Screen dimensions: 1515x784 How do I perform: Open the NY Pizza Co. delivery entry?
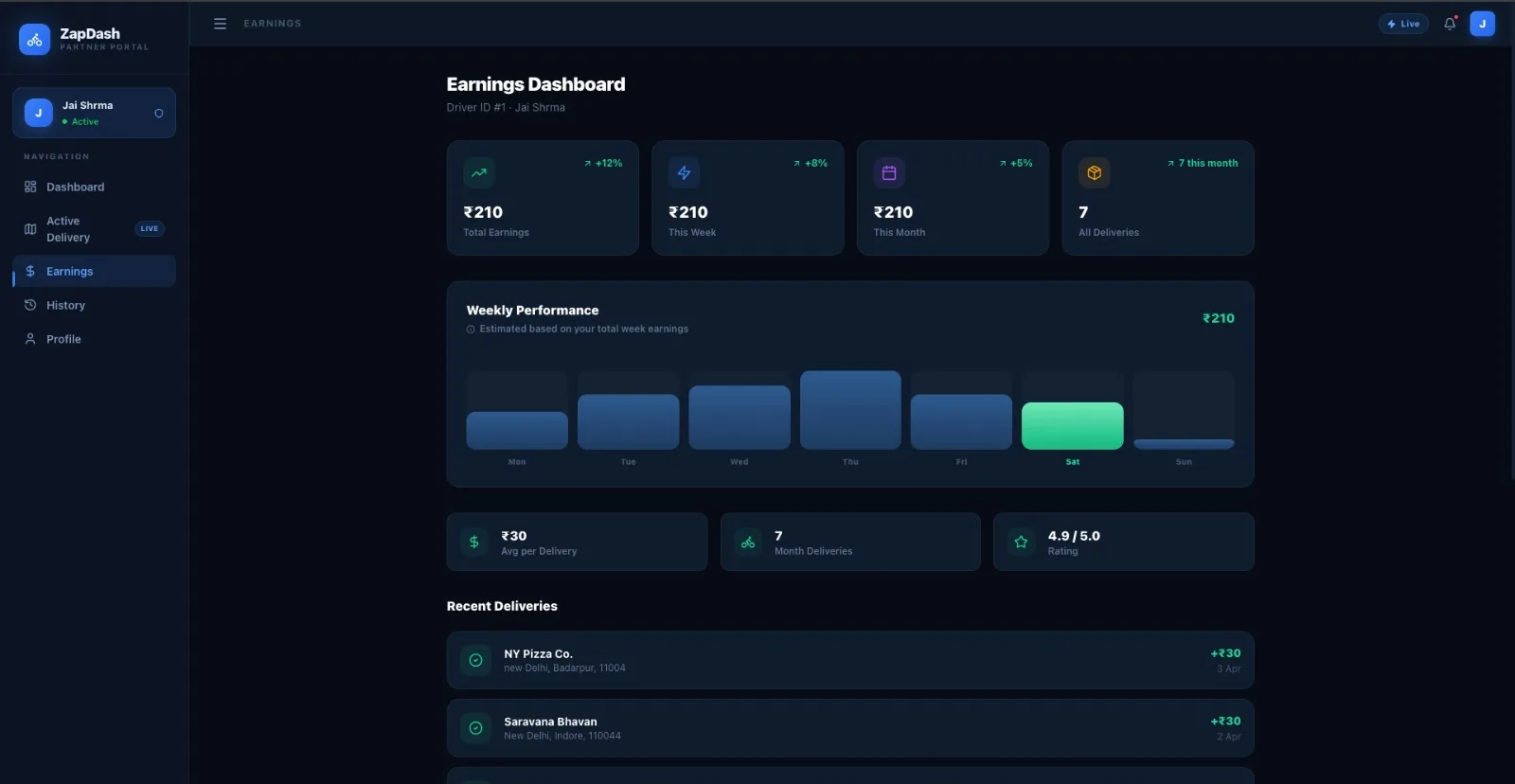click(x=850, y=660)
